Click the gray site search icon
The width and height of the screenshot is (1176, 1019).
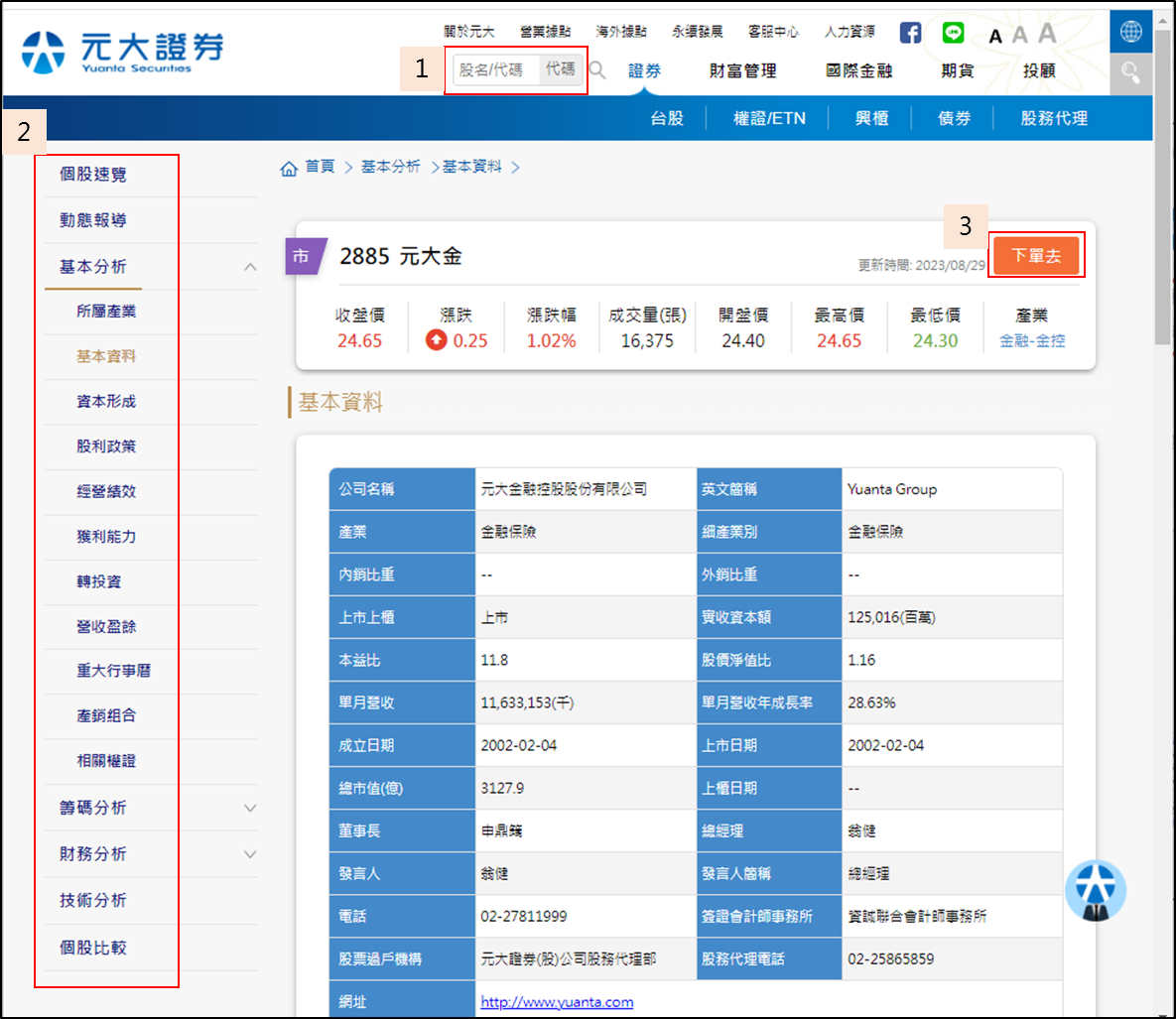pos(1131,73)
